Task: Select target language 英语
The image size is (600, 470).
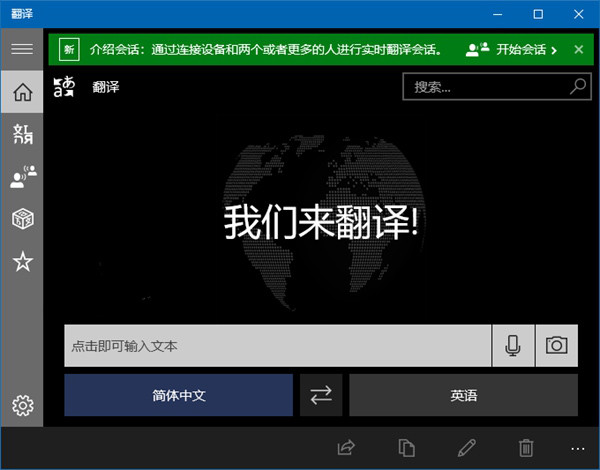Action: pos(463,395)
